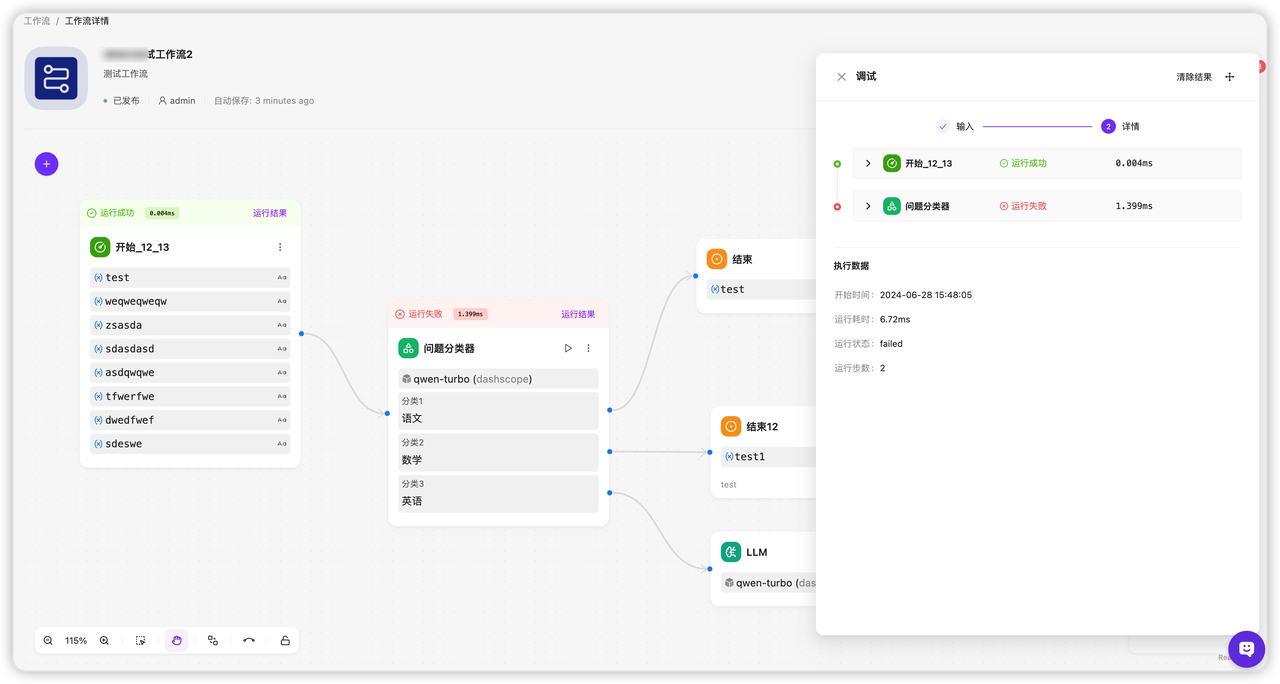Click the test variable in 开始 node

[190, 278]
